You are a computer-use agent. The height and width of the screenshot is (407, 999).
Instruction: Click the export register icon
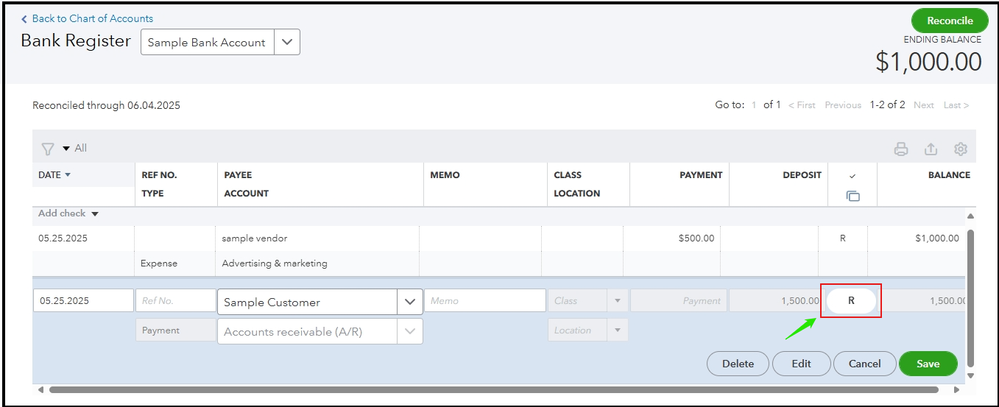[931, 149]
